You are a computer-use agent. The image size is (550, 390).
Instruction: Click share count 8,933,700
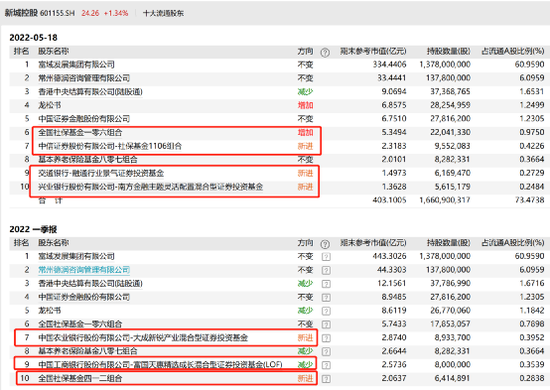point(452,338)
